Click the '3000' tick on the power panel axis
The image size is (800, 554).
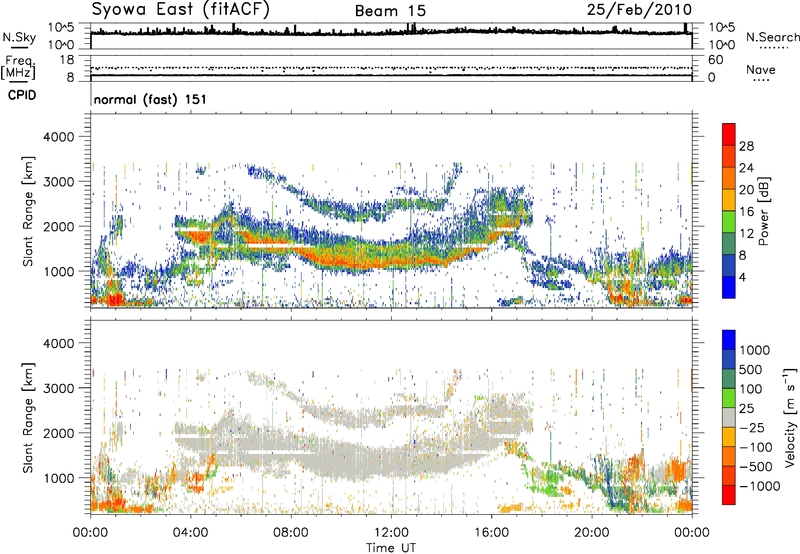point(58,182)
